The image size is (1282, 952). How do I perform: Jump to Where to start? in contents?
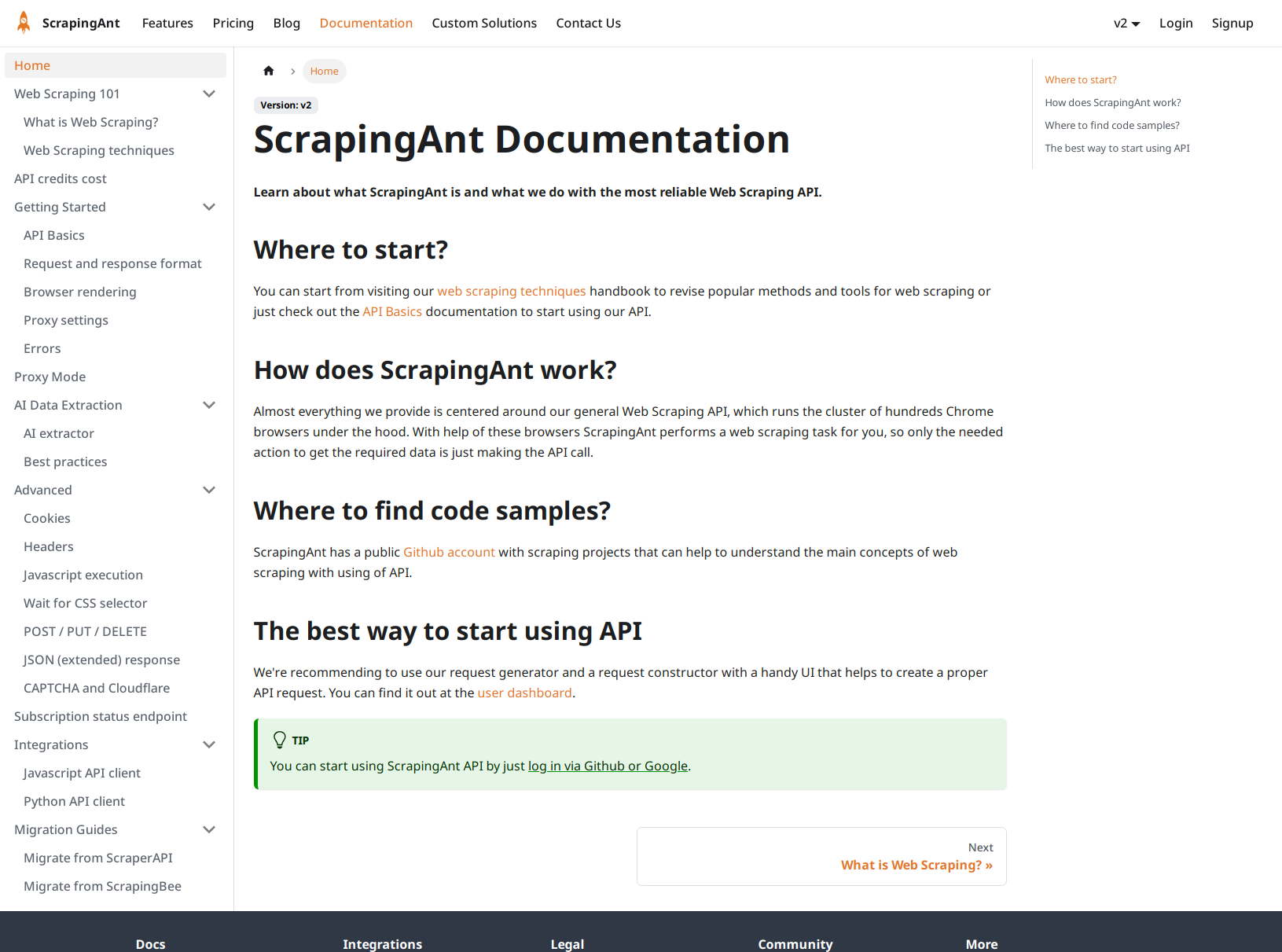pyautogui.click(x=1081, y=79)
